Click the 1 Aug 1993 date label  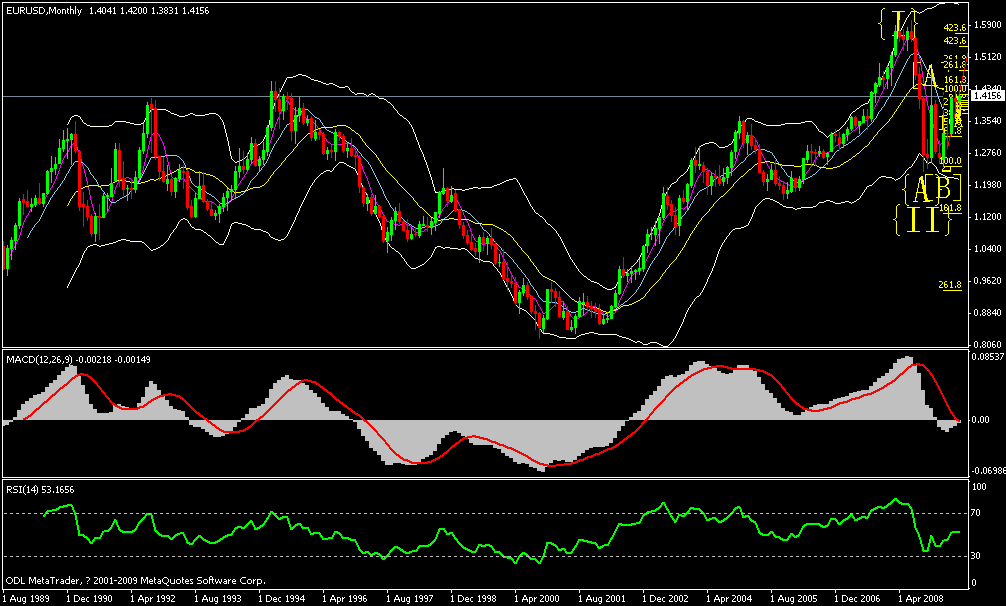click(x=216, y=598)
